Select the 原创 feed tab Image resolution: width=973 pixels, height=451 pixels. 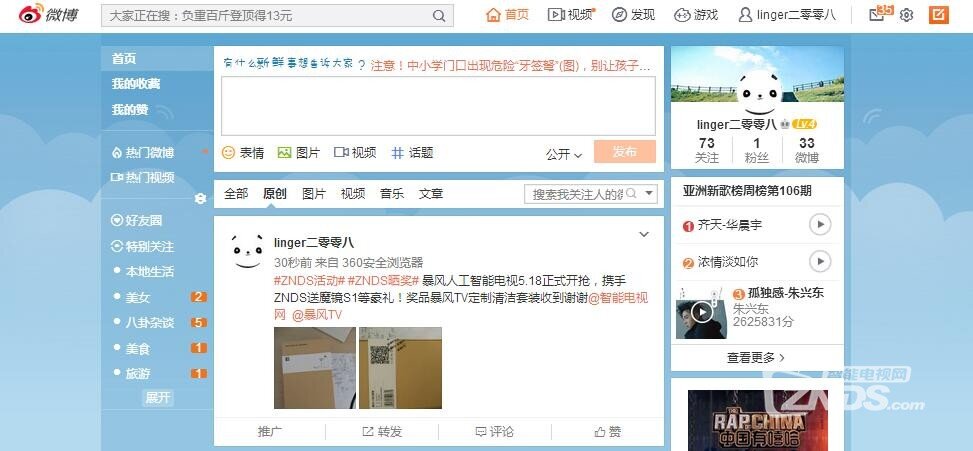(x=274, y=194)
